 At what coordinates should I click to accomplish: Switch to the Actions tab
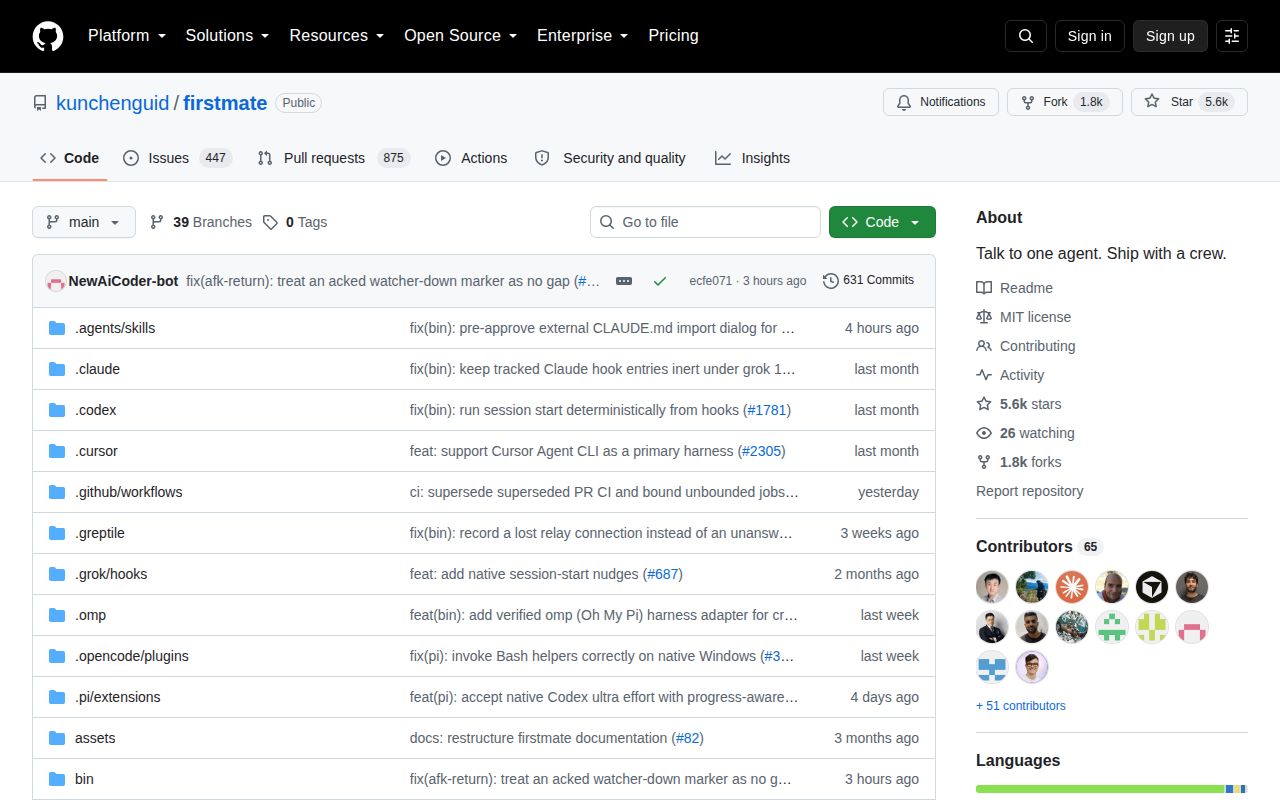(x=471, y=158)
